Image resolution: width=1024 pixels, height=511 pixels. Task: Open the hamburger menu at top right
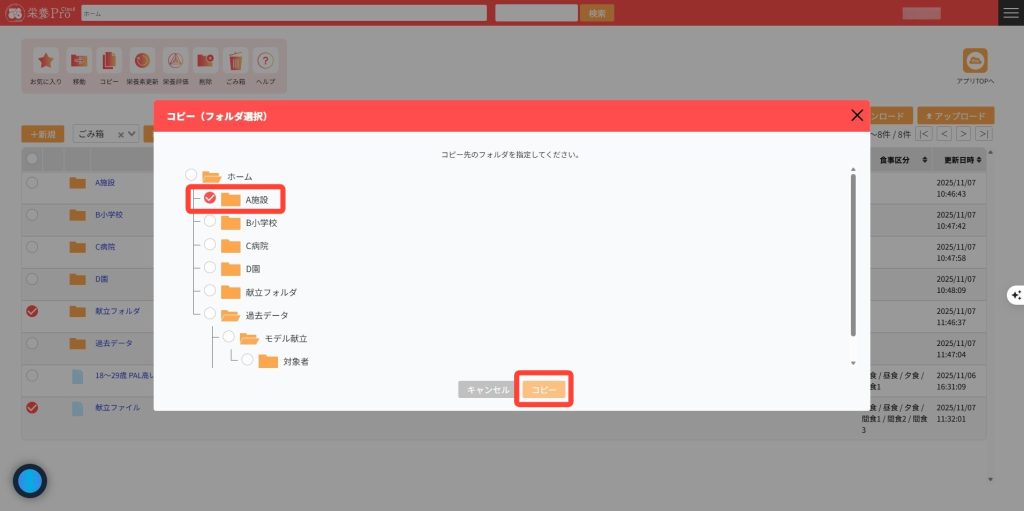click(x=1010, y=13)
